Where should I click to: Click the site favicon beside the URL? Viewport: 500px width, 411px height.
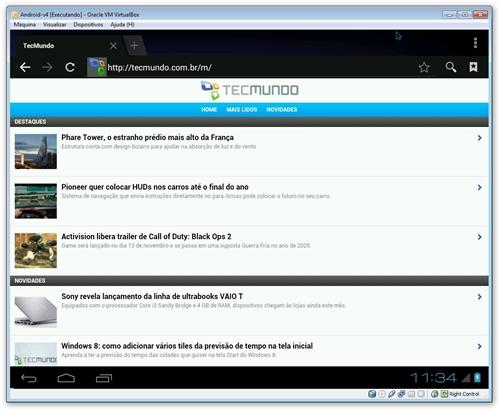click(97, 67)
